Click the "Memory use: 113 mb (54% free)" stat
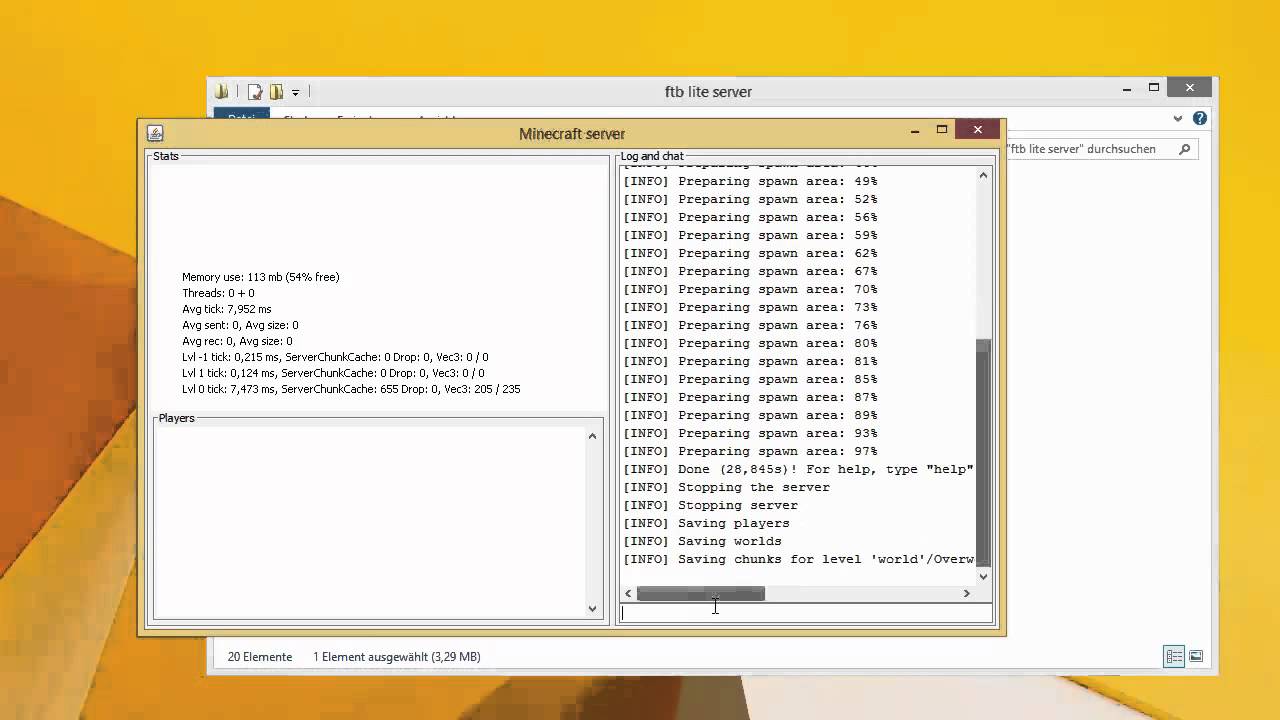Viewport: 1280px width, 720px height. [x=261, y=277]
